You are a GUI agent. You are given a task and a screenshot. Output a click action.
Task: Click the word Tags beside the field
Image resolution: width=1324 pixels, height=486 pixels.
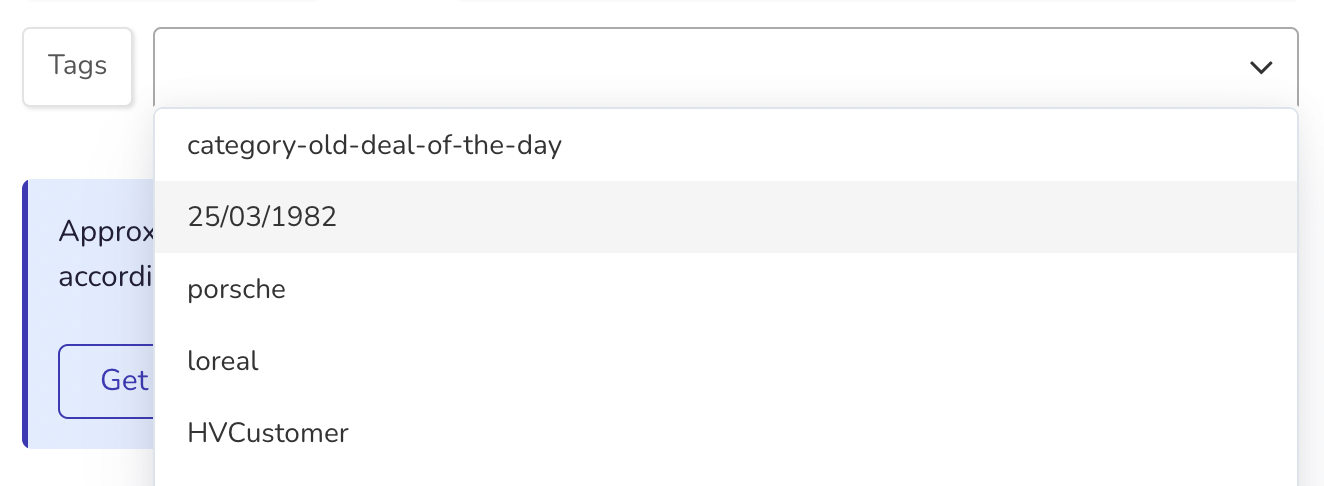[x=78, y=66]
